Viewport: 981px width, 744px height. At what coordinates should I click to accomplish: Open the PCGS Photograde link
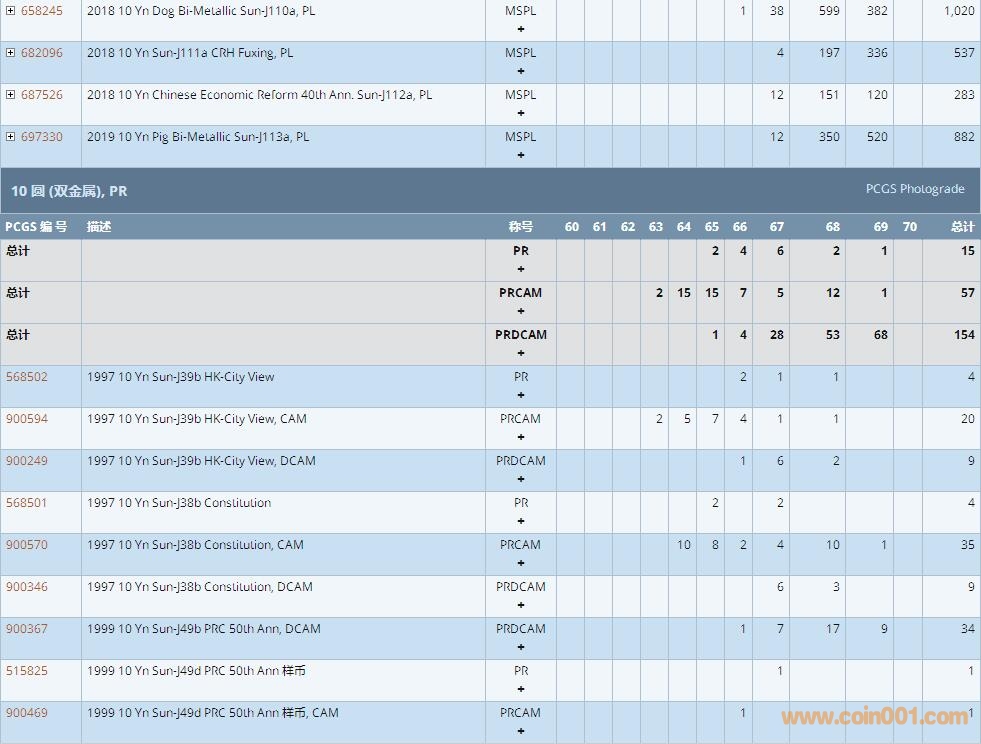click(x=914, y=189)
